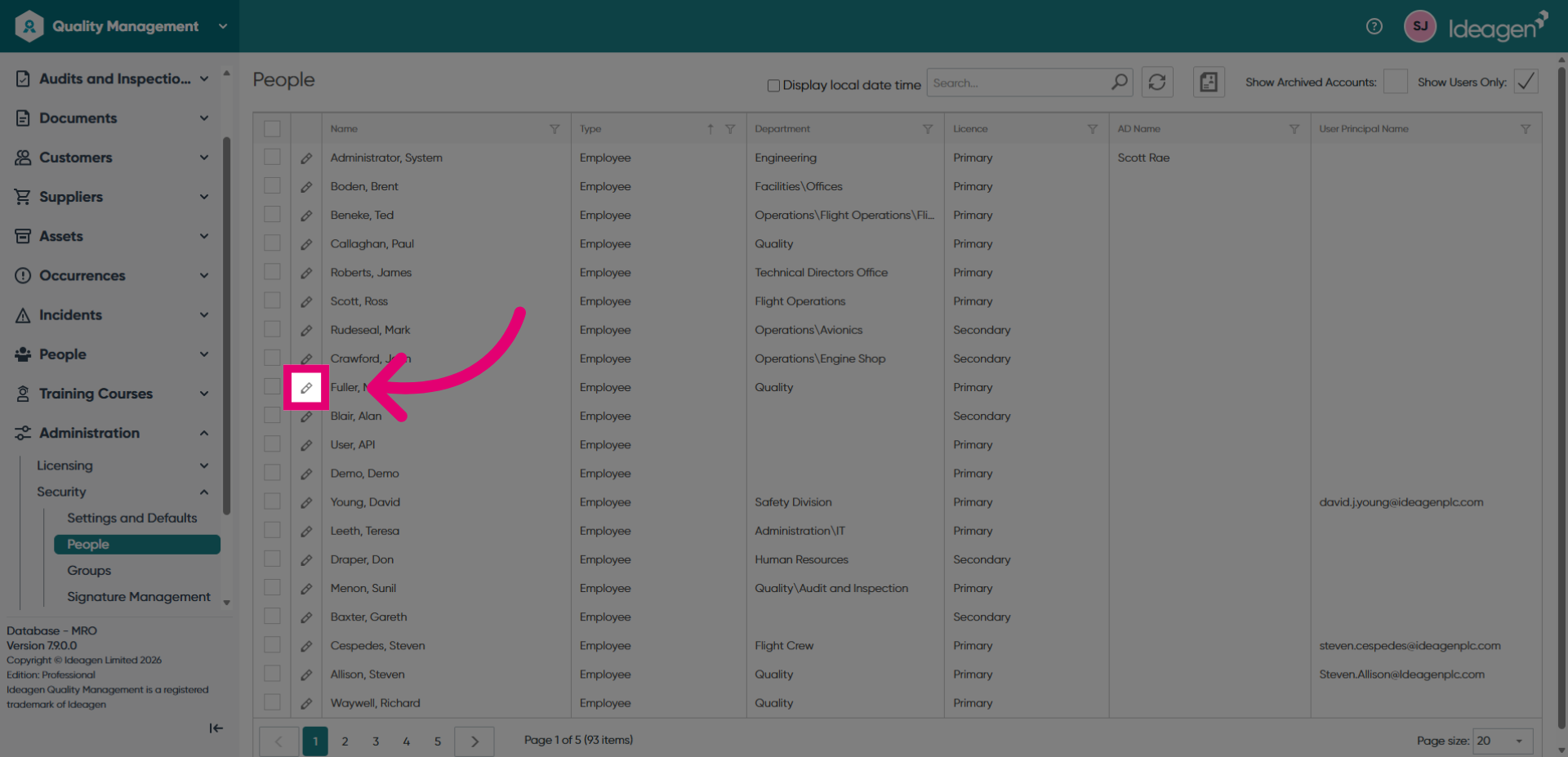The height and width of the screenshot is (757, 1568).
Task: Filter the Department column
Action: (x=928, y=129)
